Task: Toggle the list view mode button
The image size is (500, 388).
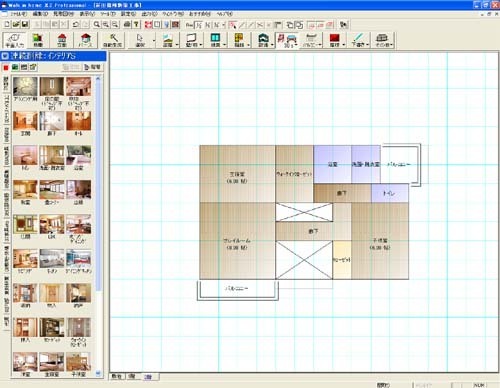Action: 24,67
